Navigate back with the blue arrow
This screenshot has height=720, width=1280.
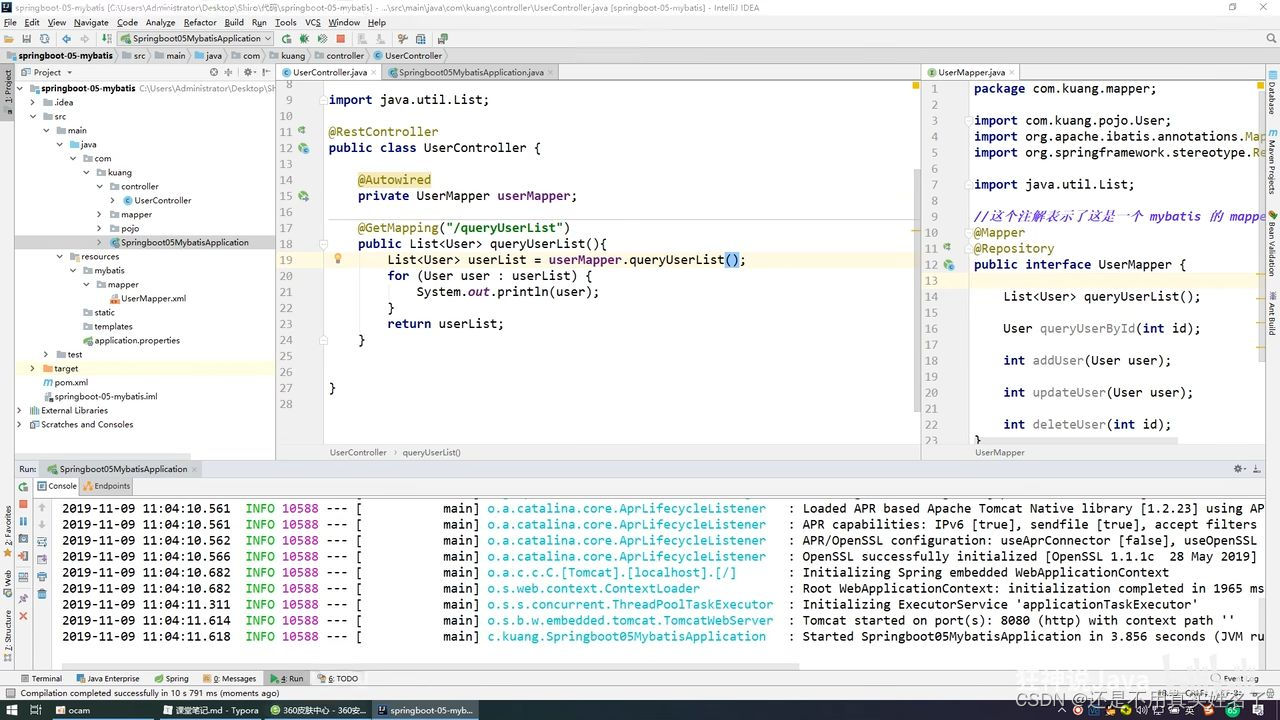(x=66, y=38)
